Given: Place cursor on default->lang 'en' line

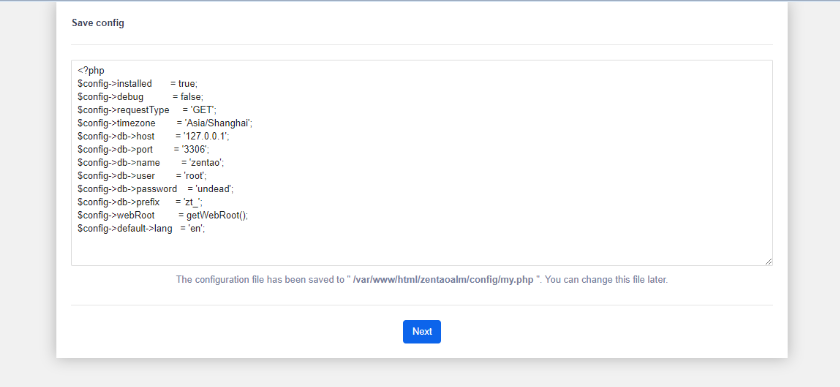Looking at the screenshot, I should click(141, 228).
